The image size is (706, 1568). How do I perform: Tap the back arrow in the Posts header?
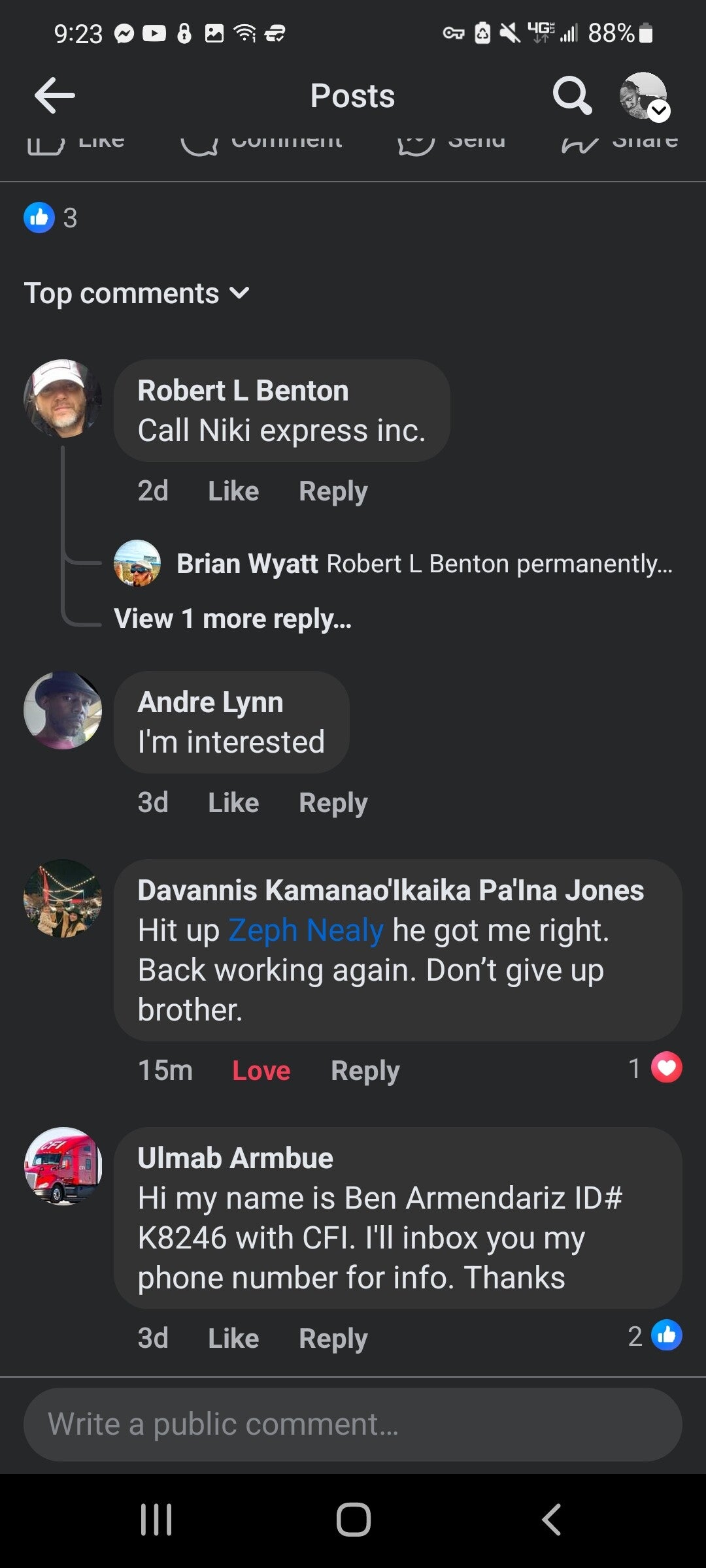click(x=55, y=95)
